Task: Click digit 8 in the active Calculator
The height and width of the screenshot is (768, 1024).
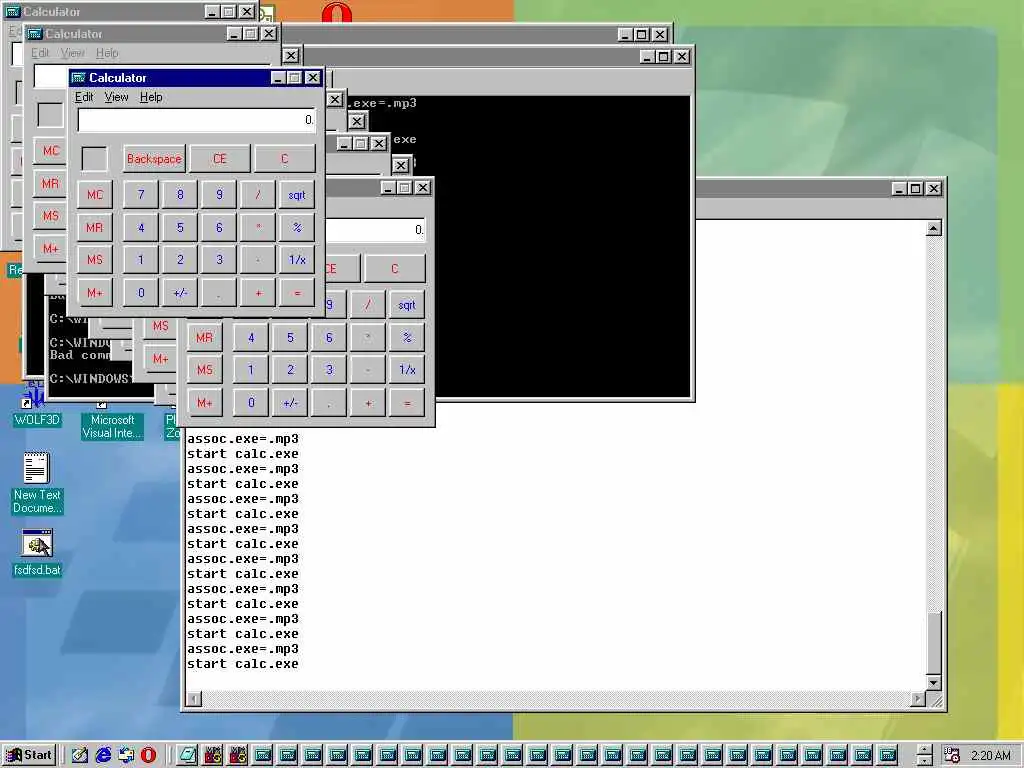Action: [180, 195]
